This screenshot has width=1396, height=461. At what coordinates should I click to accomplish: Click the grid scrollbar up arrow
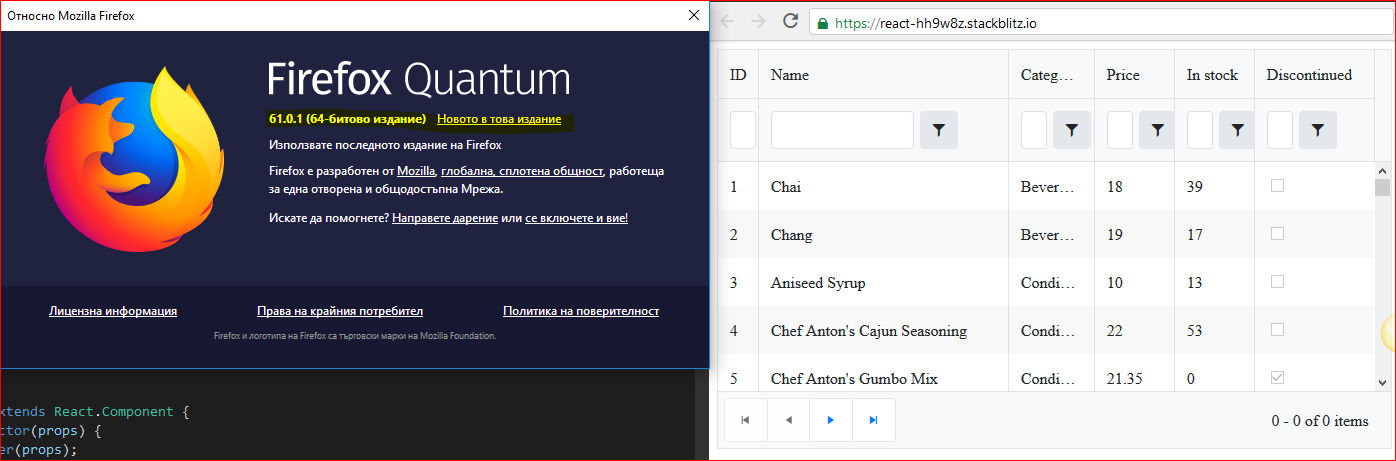1382,170
